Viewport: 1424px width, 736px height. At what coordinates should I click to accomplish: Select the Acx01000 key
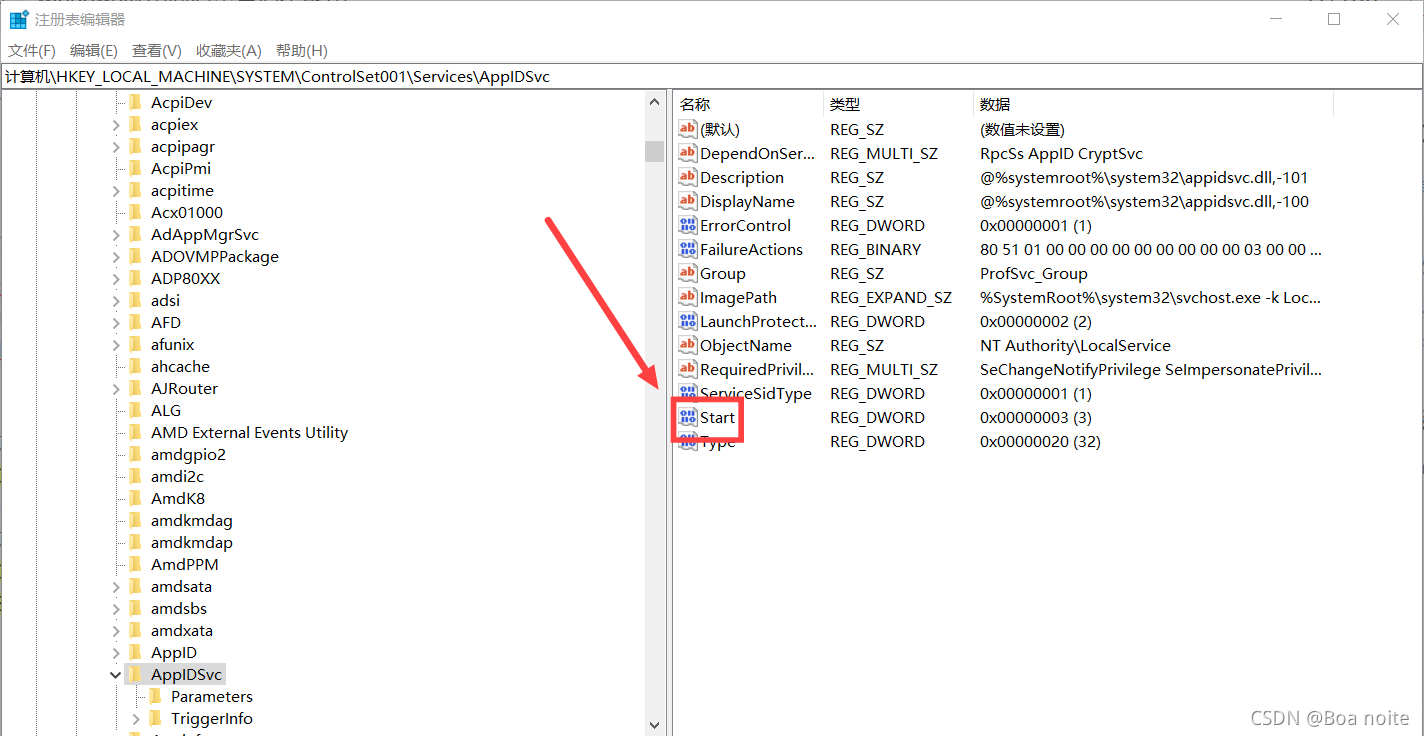click(187, 212)
